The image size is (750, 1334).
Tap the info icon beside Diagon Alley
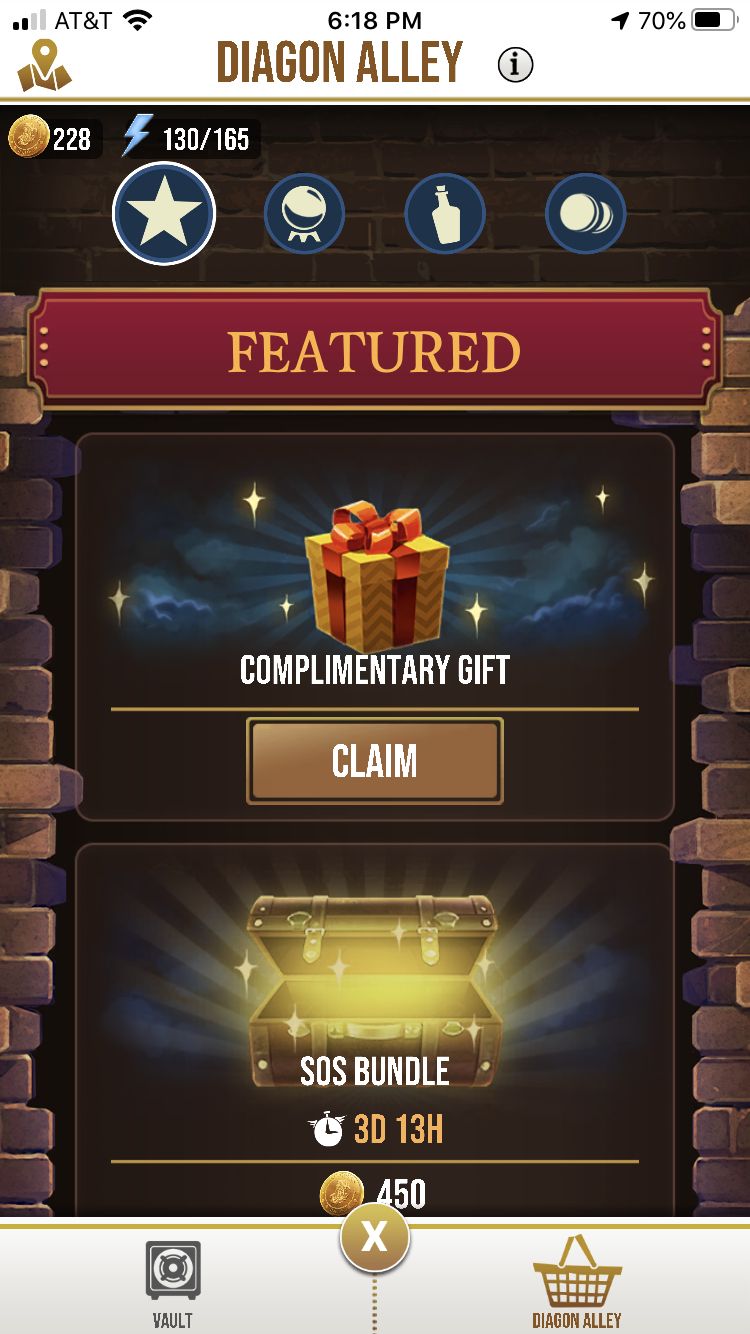[x=515, y=65]
